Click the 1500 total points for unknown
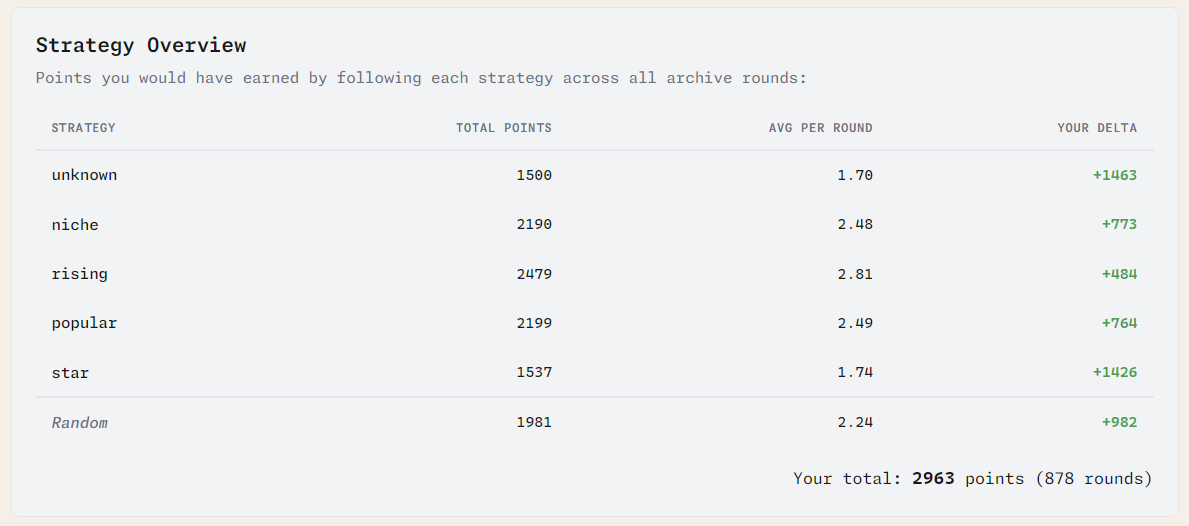This screenshot has width=1189, height=526. [534, 175]
